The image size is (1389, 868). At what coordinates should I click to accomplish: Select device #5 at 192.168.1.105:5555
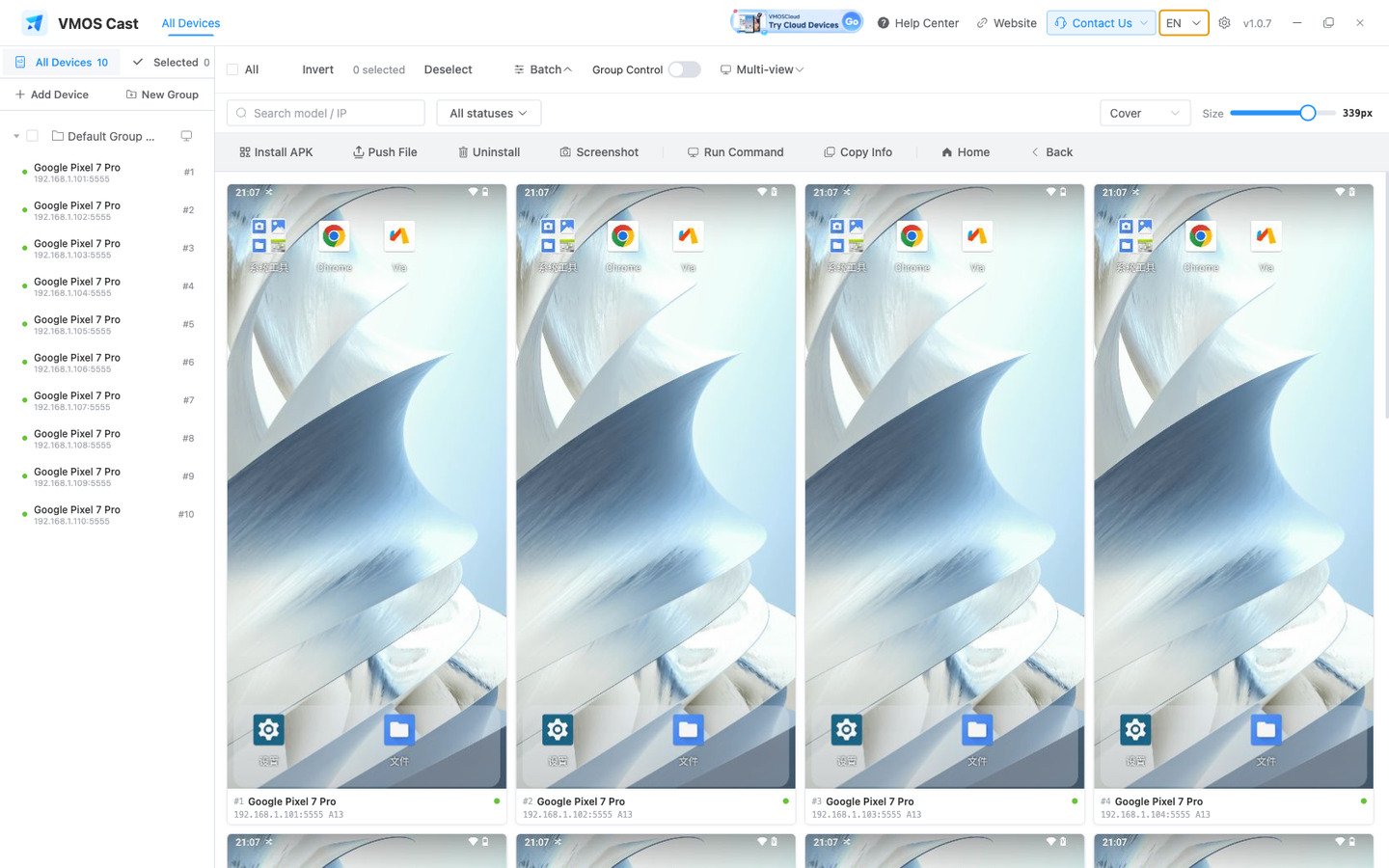pos(107,324)
